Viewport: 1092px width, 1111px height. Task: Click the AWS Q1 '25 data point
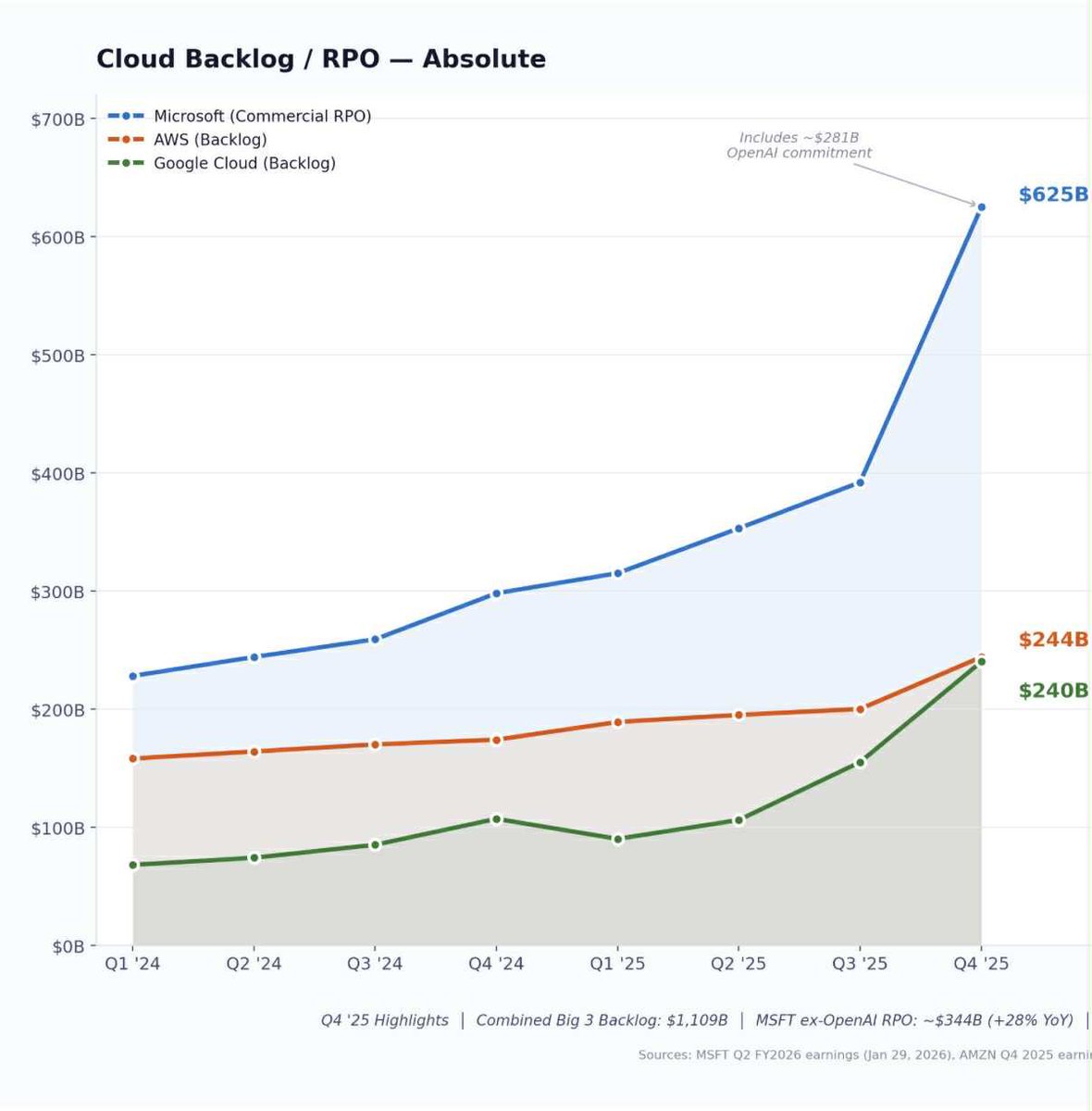pos(617,722)
